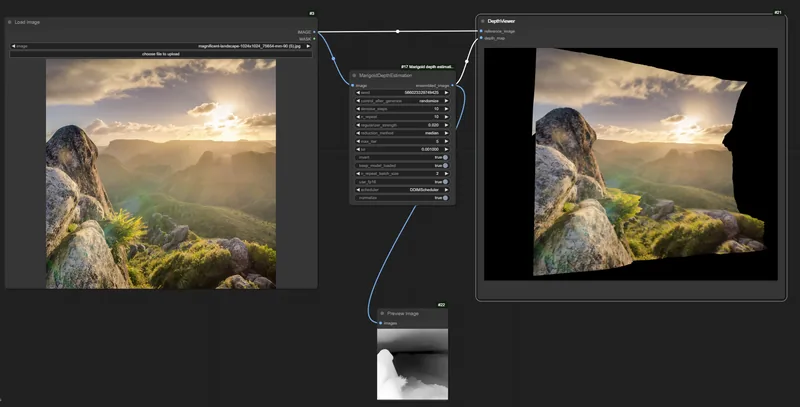Click the depth map preview thumbnail
The width and height of the screenshot is (800, 407).
pyautogui.click(x=412, y=364)
